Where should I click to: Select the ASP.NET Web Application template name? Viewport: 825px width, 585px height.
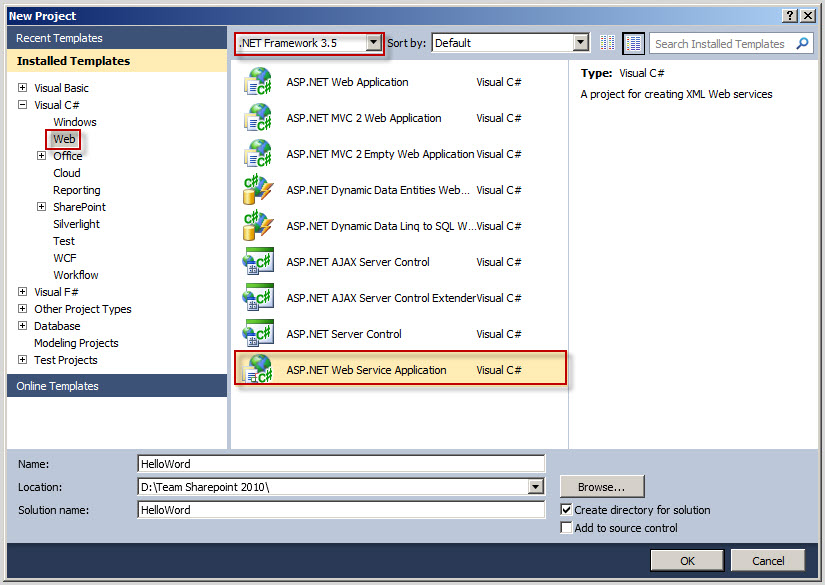coord(347,82)
